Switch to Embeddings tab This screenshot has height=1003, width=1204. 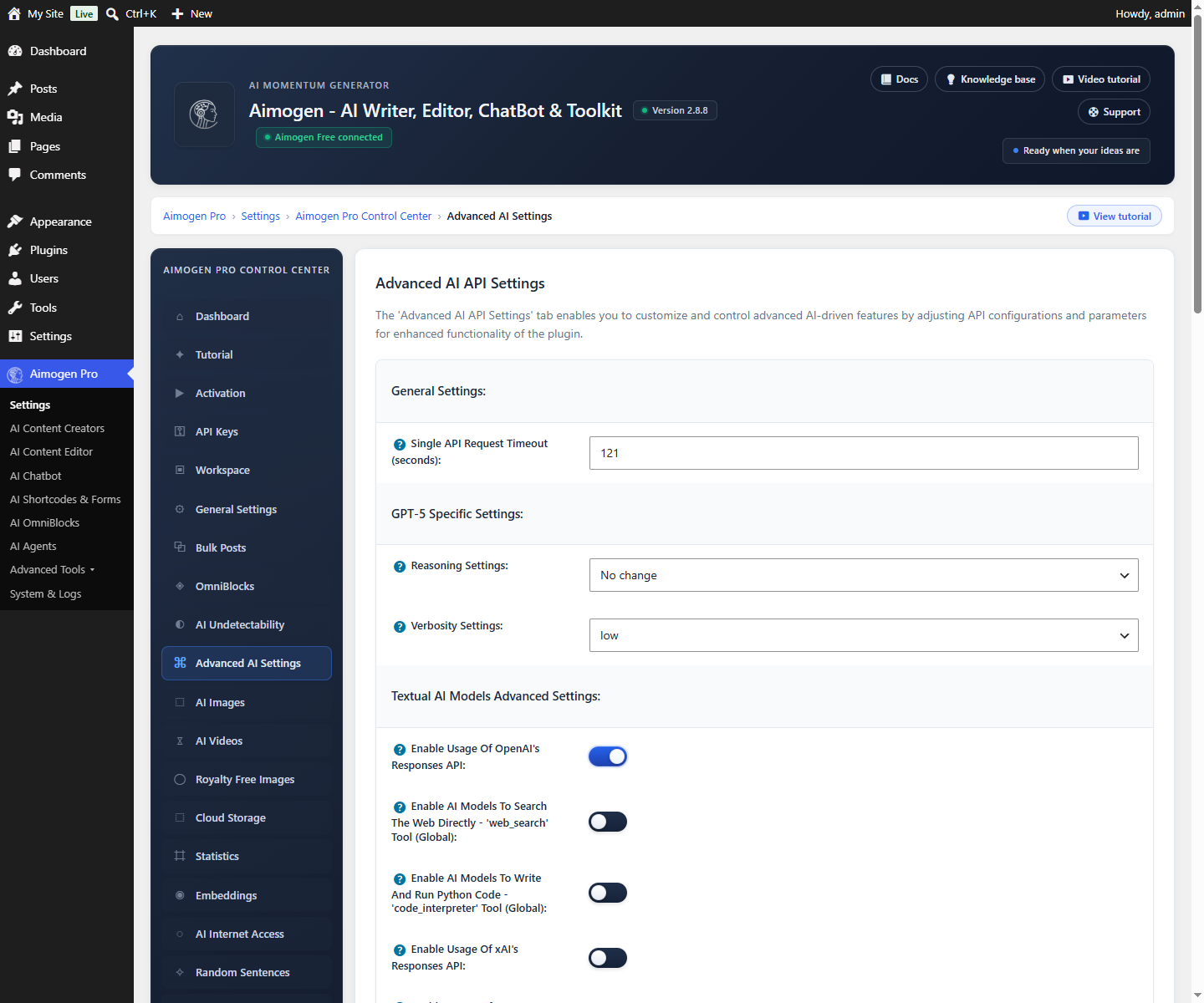247,895
